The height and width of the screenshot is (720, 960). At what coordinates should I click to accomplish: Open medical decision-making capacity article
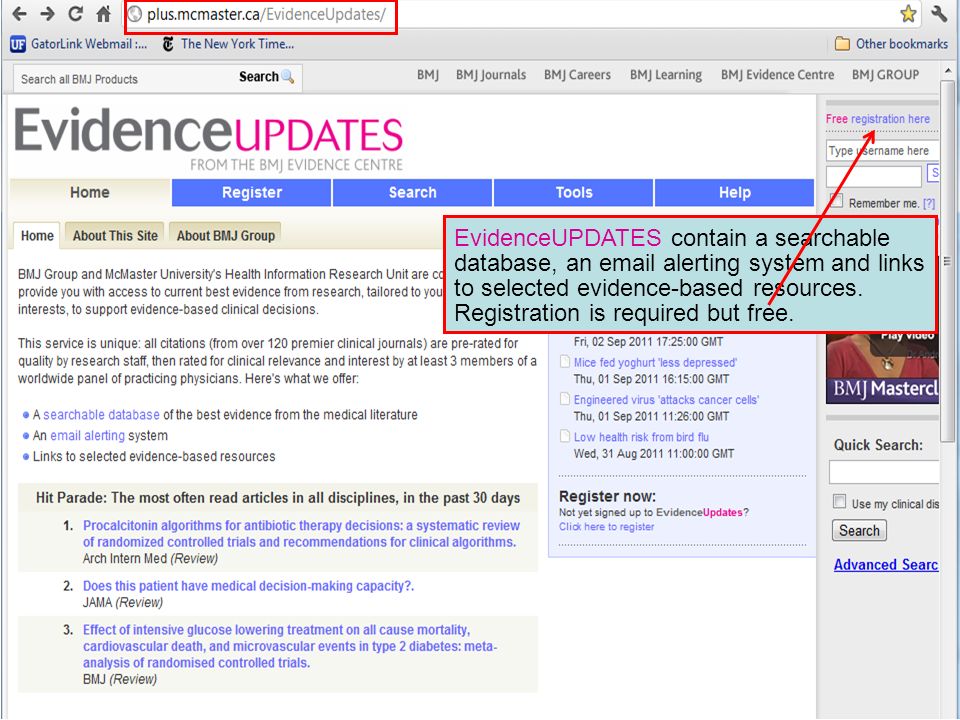(x=249, y=586)
